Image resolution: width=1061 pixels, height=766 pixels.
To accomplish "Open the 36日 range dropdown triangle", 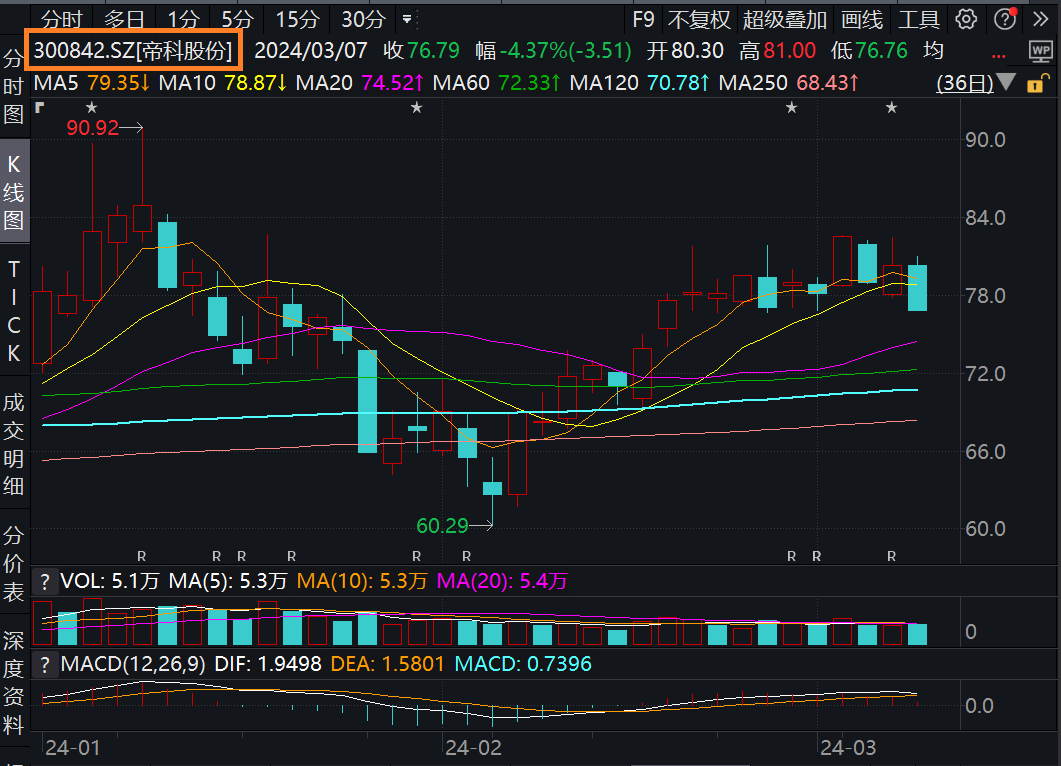I will click(1006, 83).
